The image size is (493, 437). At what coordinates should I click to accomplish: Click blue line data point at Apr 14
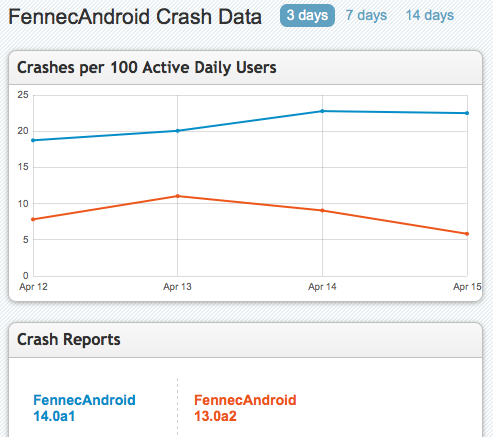click(322, 111)
